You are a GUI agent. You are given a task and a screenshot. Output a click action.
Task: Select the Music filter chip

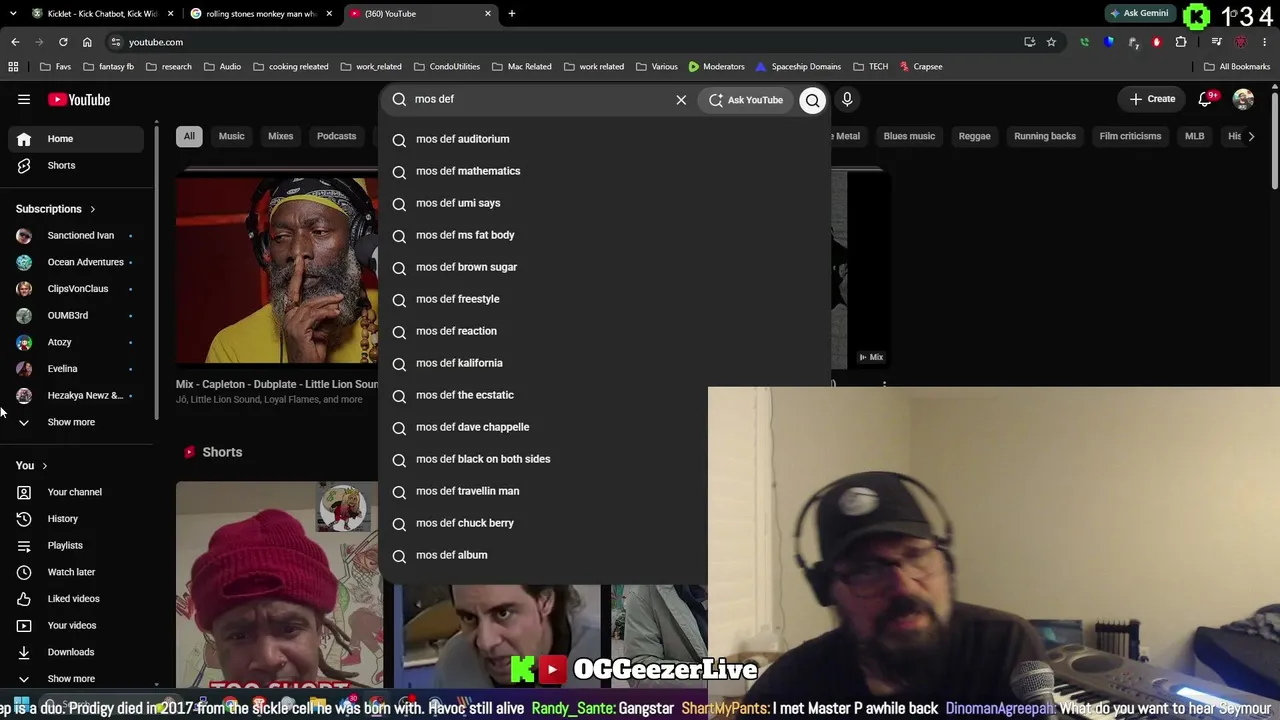[x=231, y=136]
